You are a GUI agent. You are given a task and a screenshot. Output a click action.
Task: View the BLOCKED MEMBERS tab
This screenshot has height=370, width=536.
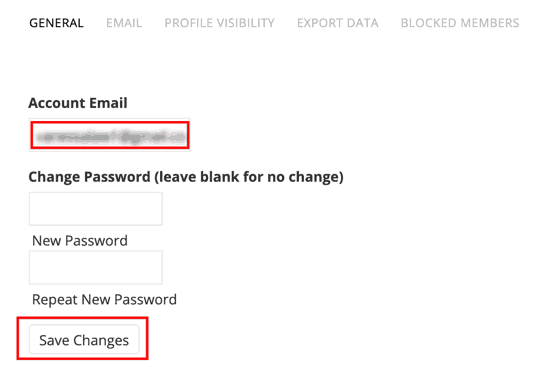point(460,23)
